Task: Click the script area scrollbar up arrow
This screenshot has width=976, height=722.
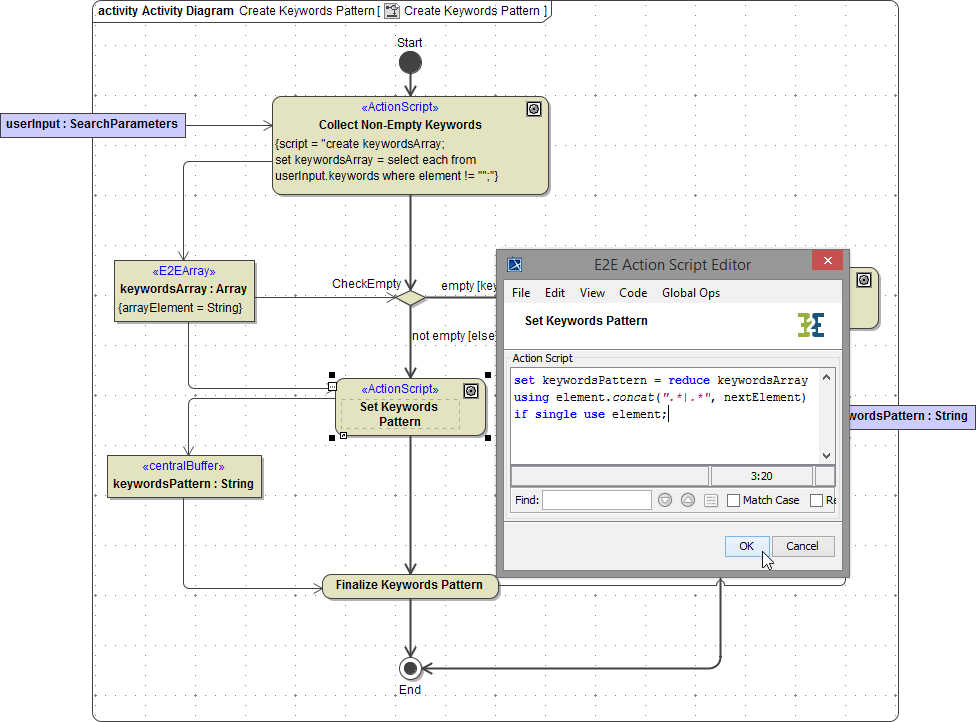Action: (x=826, y=378)
